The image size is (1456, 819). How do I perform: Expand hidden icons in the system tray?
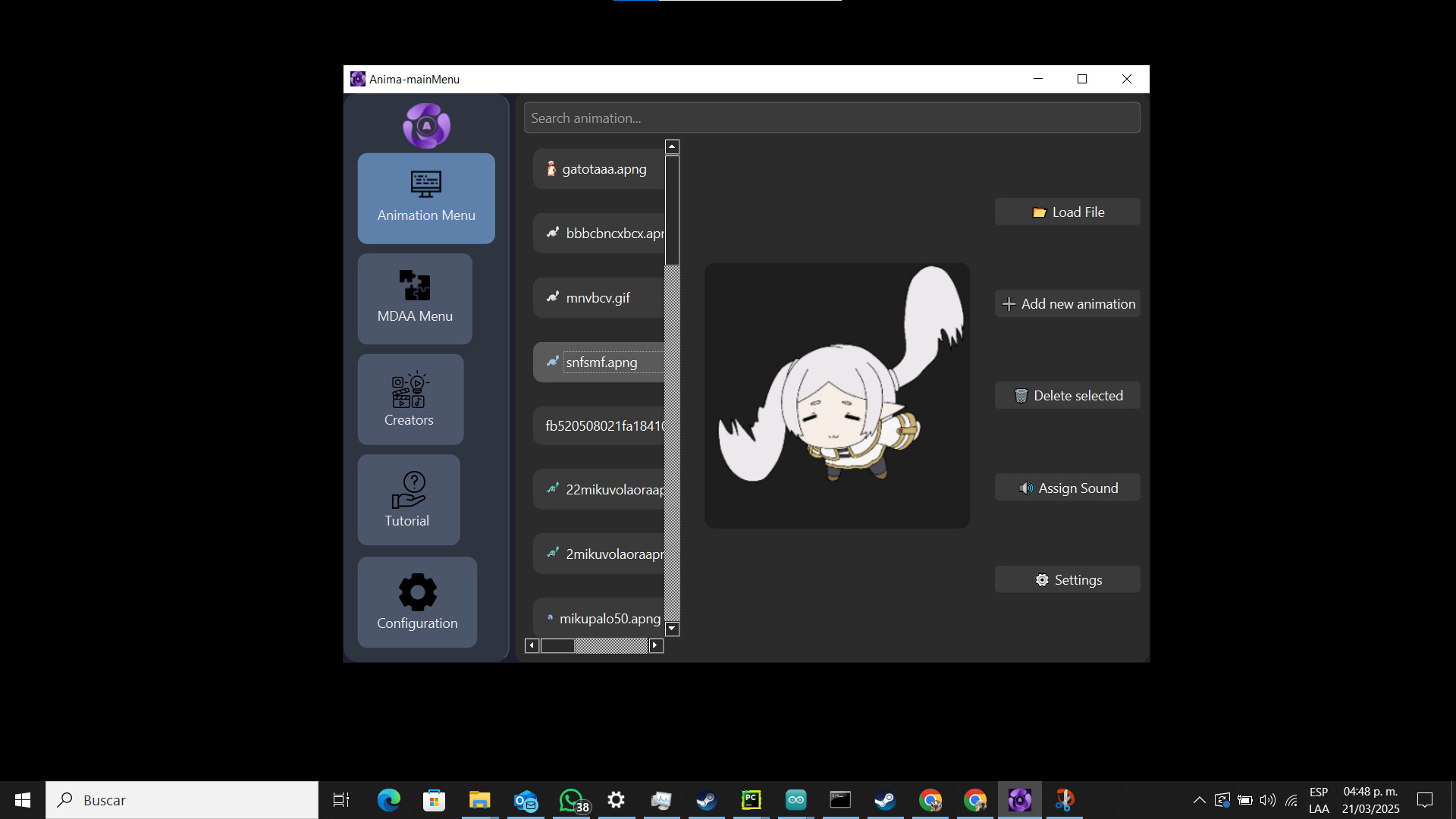pyautogui.click(x=1200, y=799)
